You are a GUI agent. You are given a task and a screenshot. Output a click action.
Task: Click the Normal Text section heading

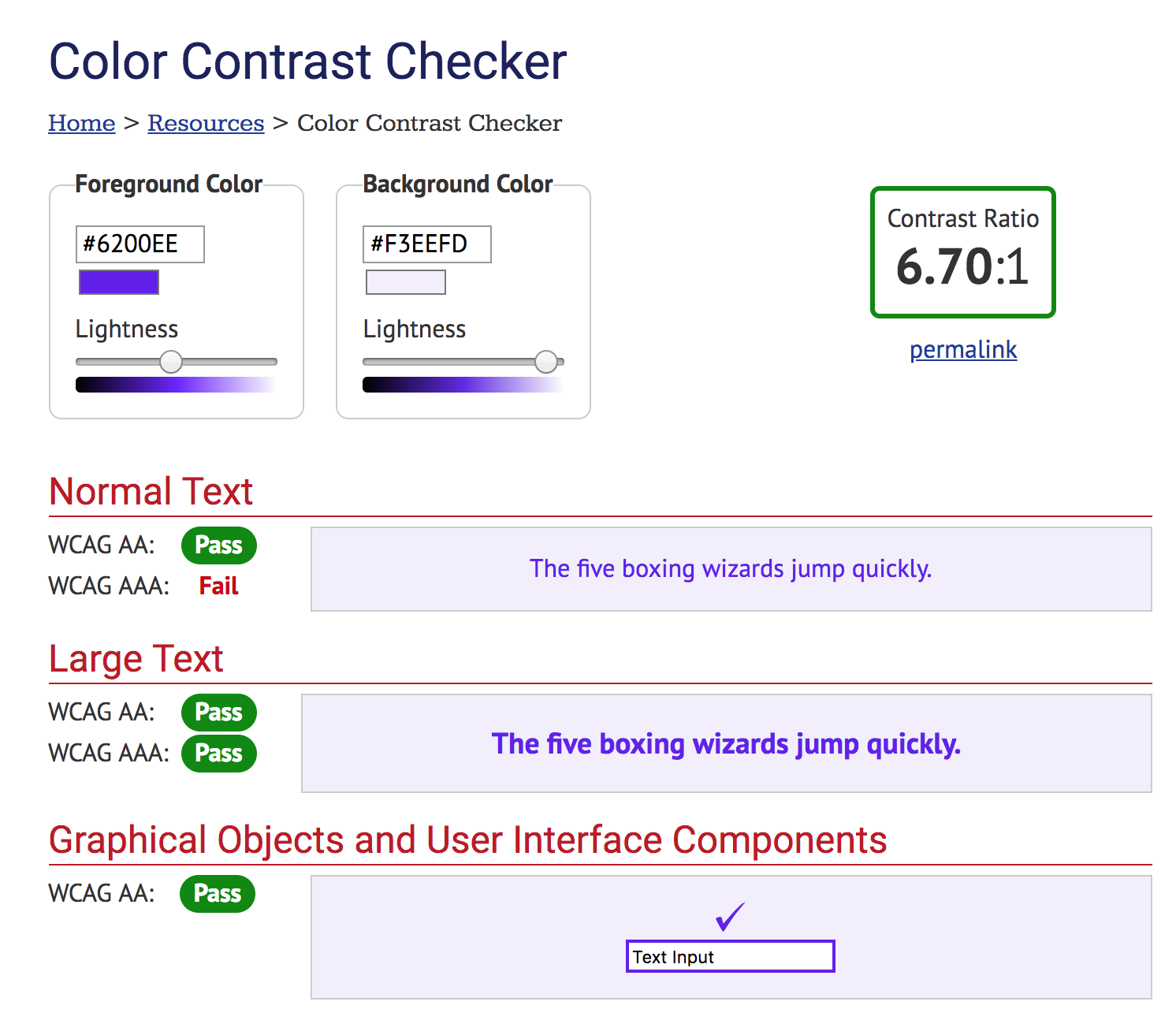point(151,491)
